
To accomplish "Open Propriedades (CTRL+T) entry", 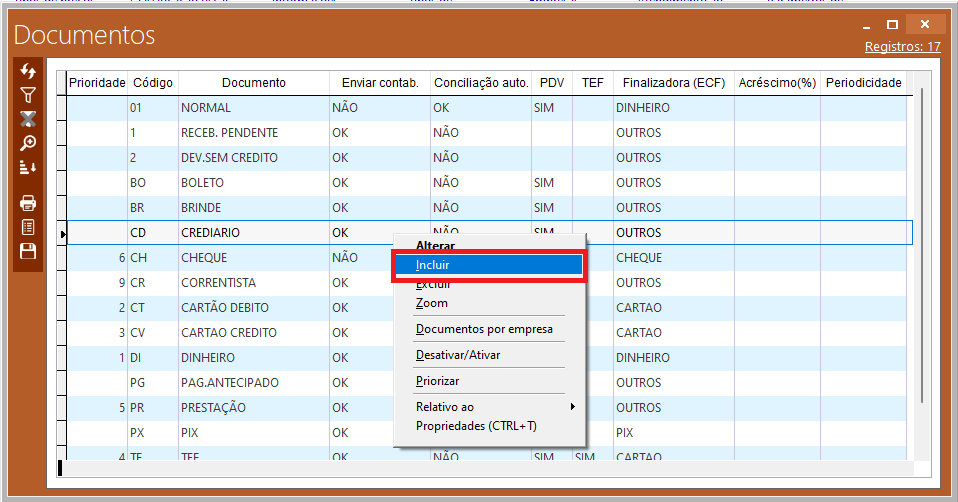I will [476, 426].
